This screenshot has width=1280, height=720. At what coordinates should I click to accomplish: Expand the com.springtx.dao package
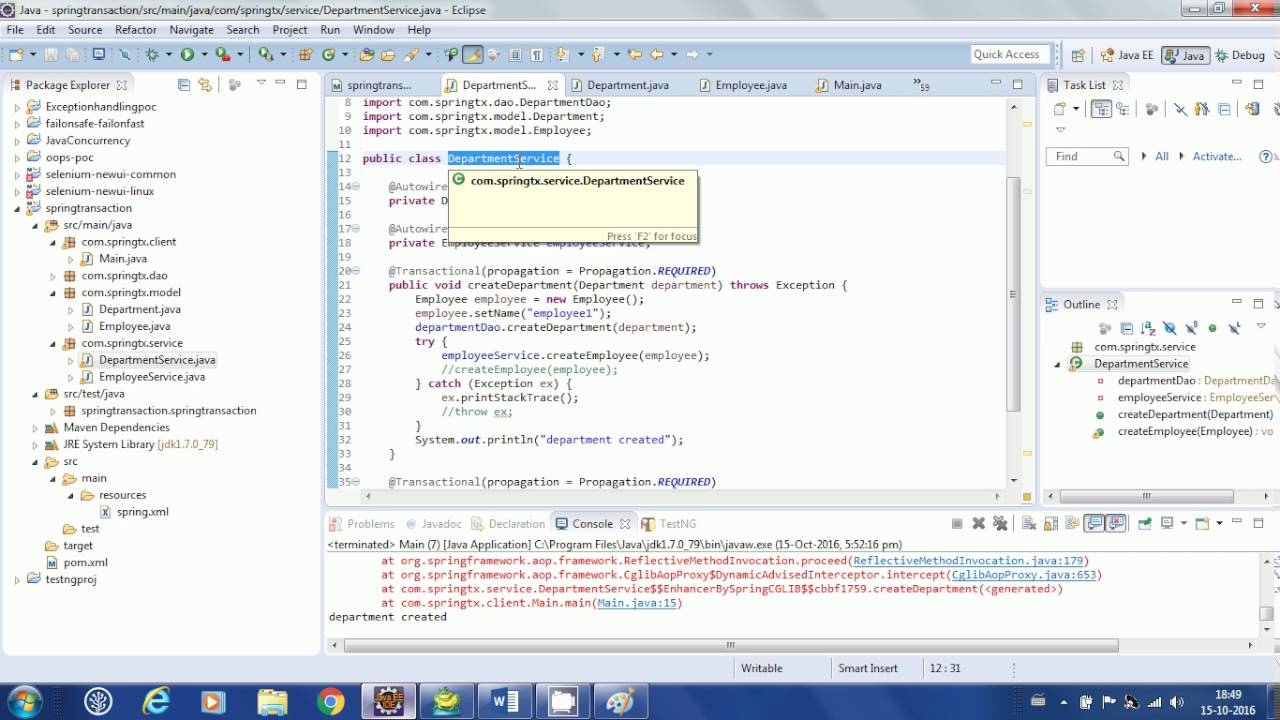(x=53, y=276)
